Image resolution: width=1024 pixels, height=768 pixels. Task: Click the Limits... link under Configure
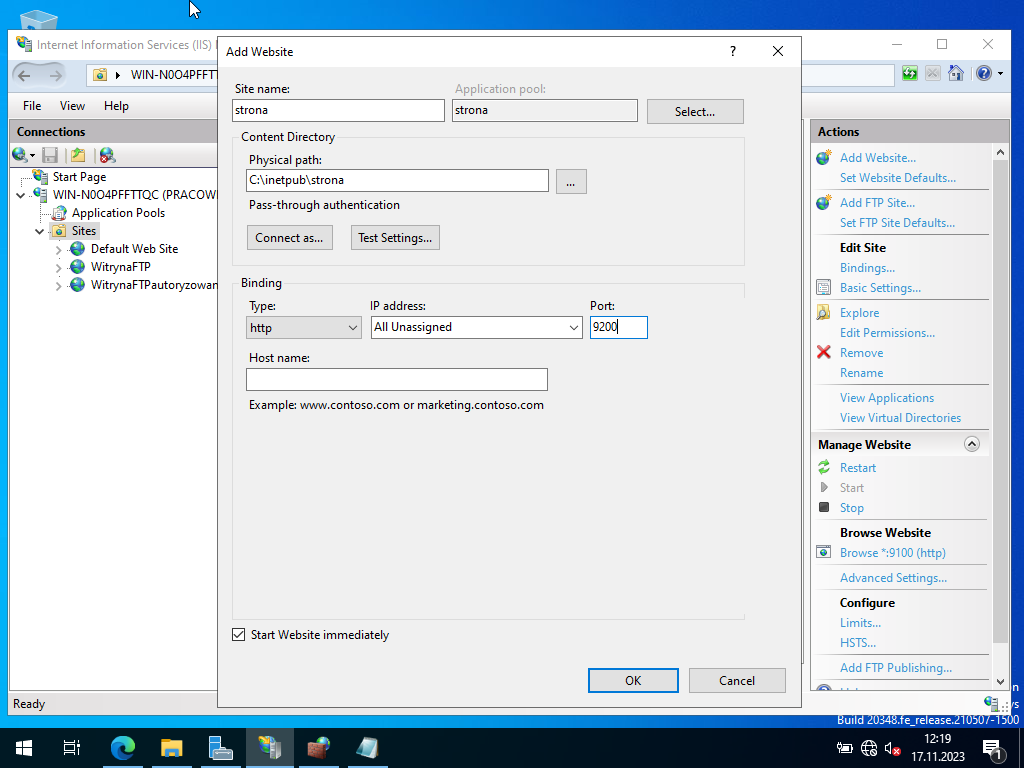(x=860, y=623)
